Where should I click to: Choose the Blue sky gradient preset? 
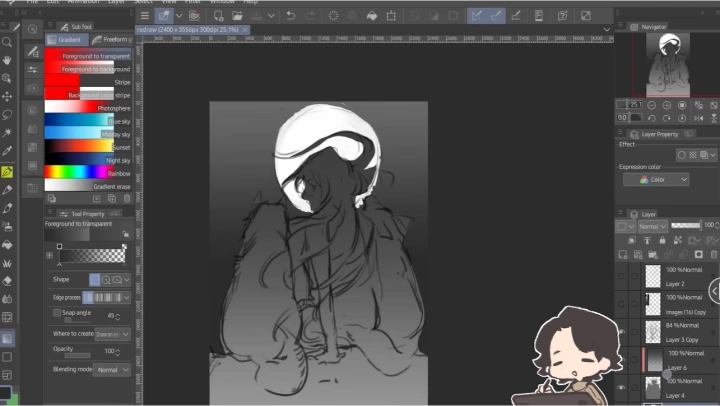pos(88,121)
